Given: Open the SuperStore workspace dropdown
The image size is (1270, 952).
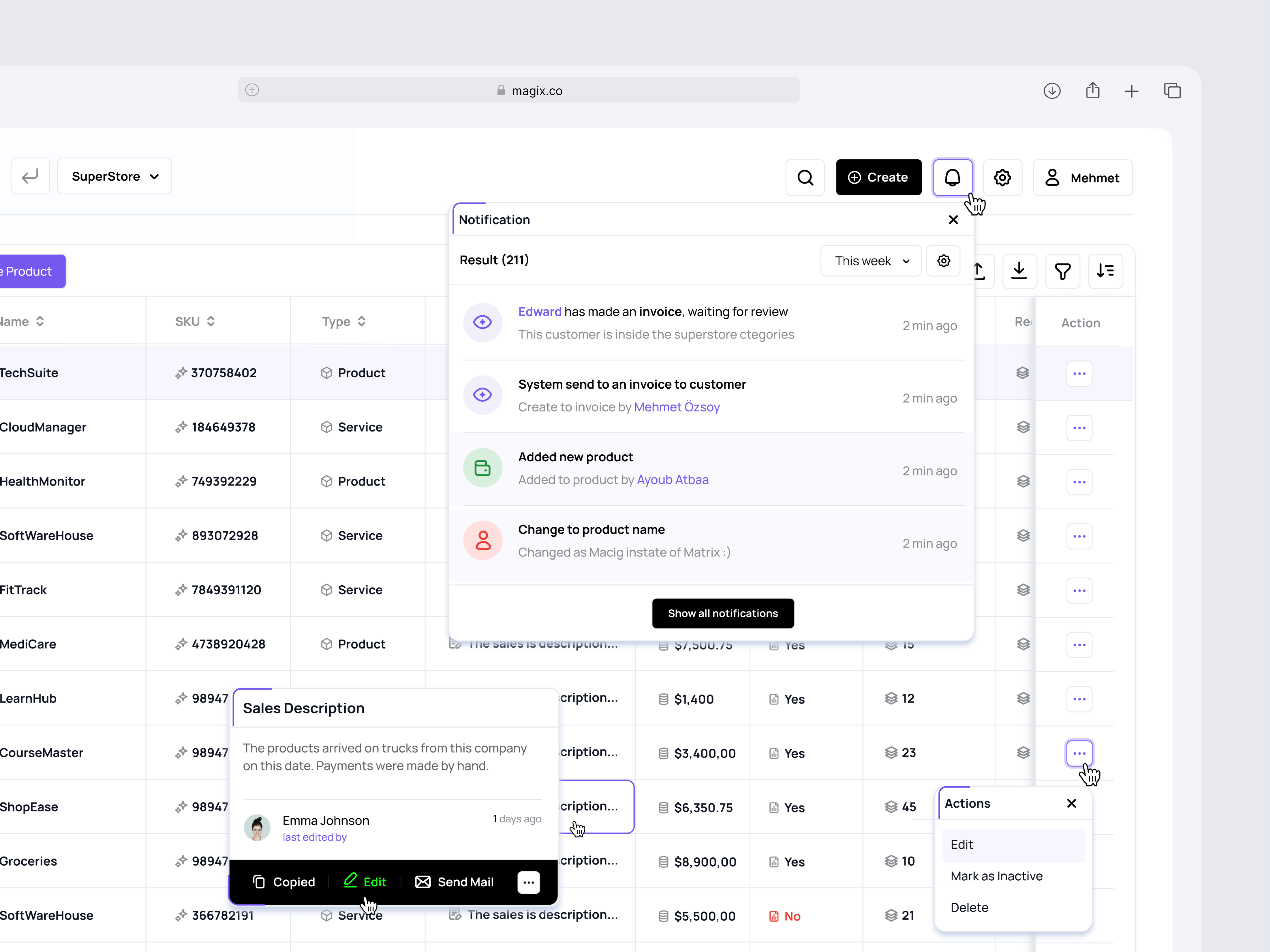Looking at the screenshot, I should (114, 176).
